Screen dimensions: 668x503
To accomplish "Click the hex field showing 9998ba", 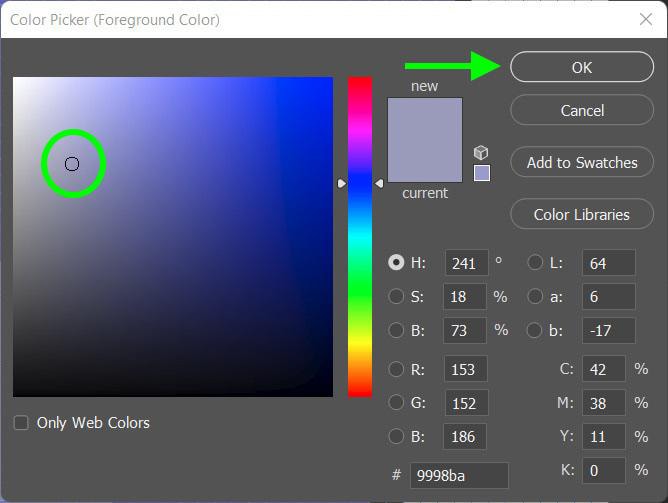I will [x=459, y=475].
